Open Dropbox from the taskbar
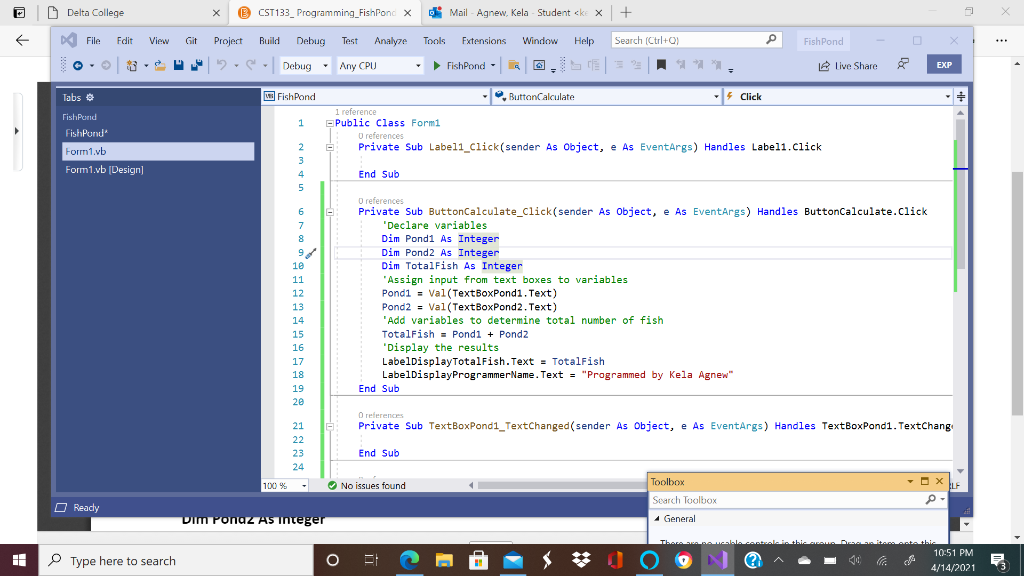 (581, 560)
